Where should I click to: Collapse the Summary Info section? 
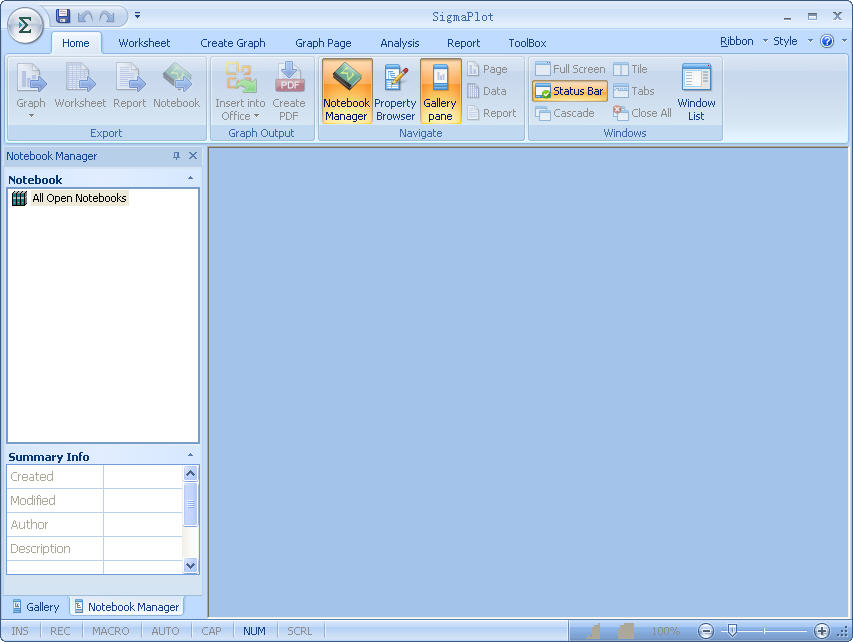pos(190,456)
